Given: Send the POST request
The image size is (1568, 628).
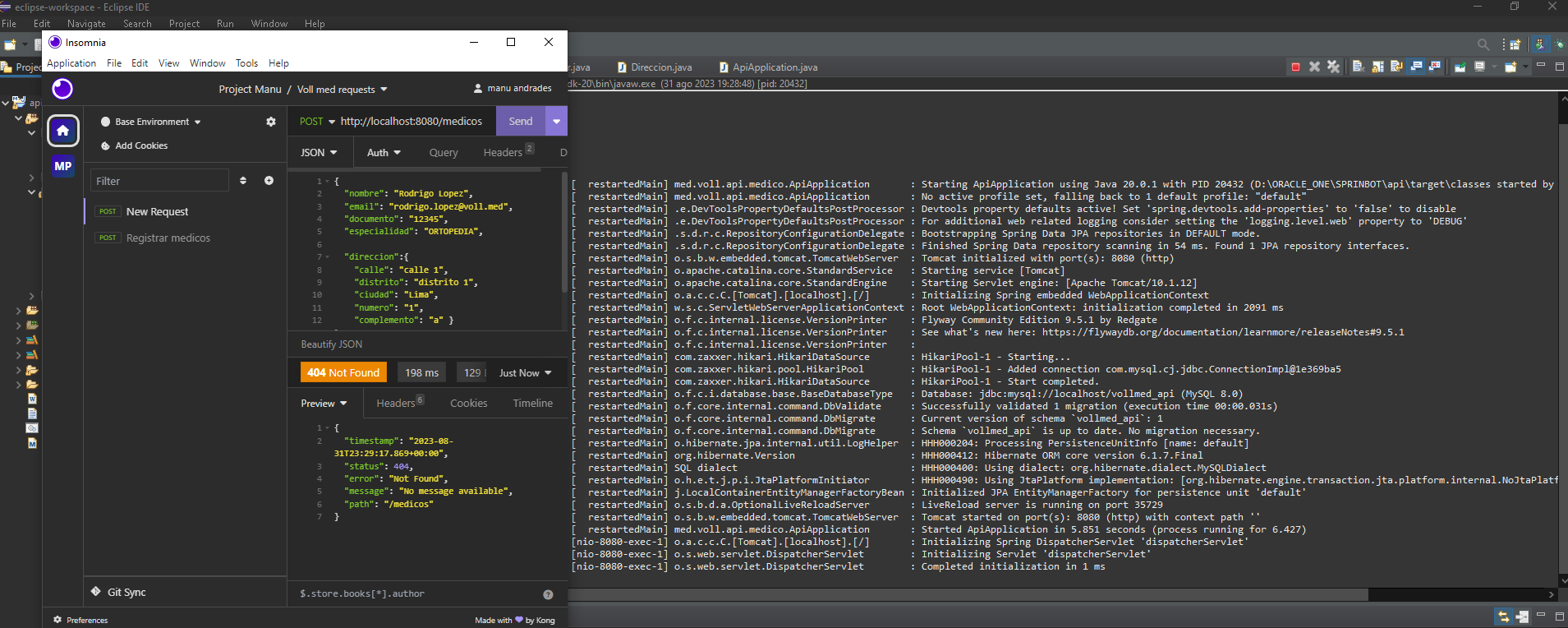Looking at the screenshot, I should [520, 122].
